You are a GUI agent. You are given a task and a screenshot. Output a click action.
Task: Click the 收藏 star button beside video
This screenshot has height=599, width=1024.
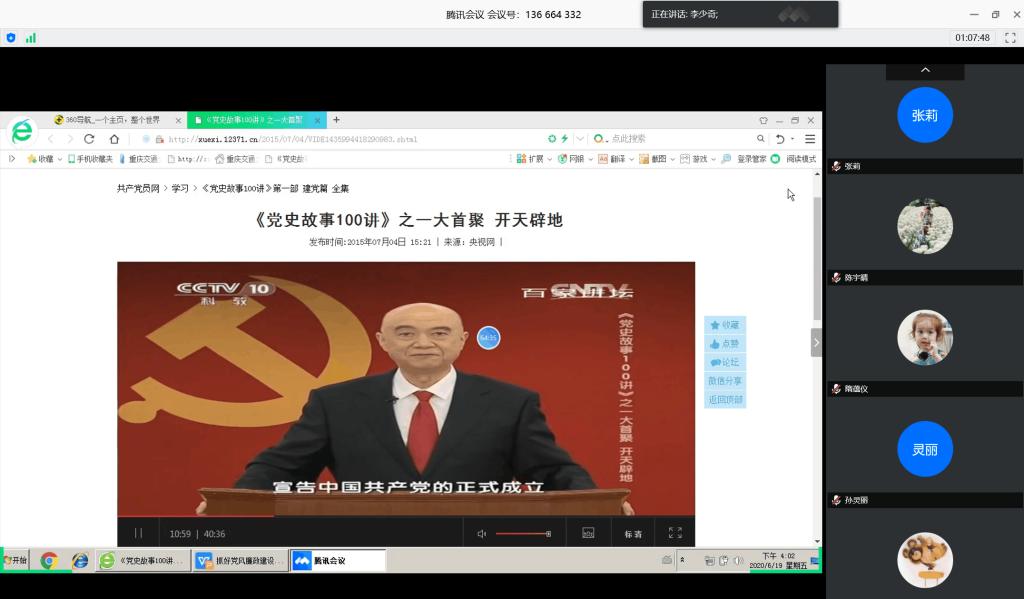click(725, 325)
